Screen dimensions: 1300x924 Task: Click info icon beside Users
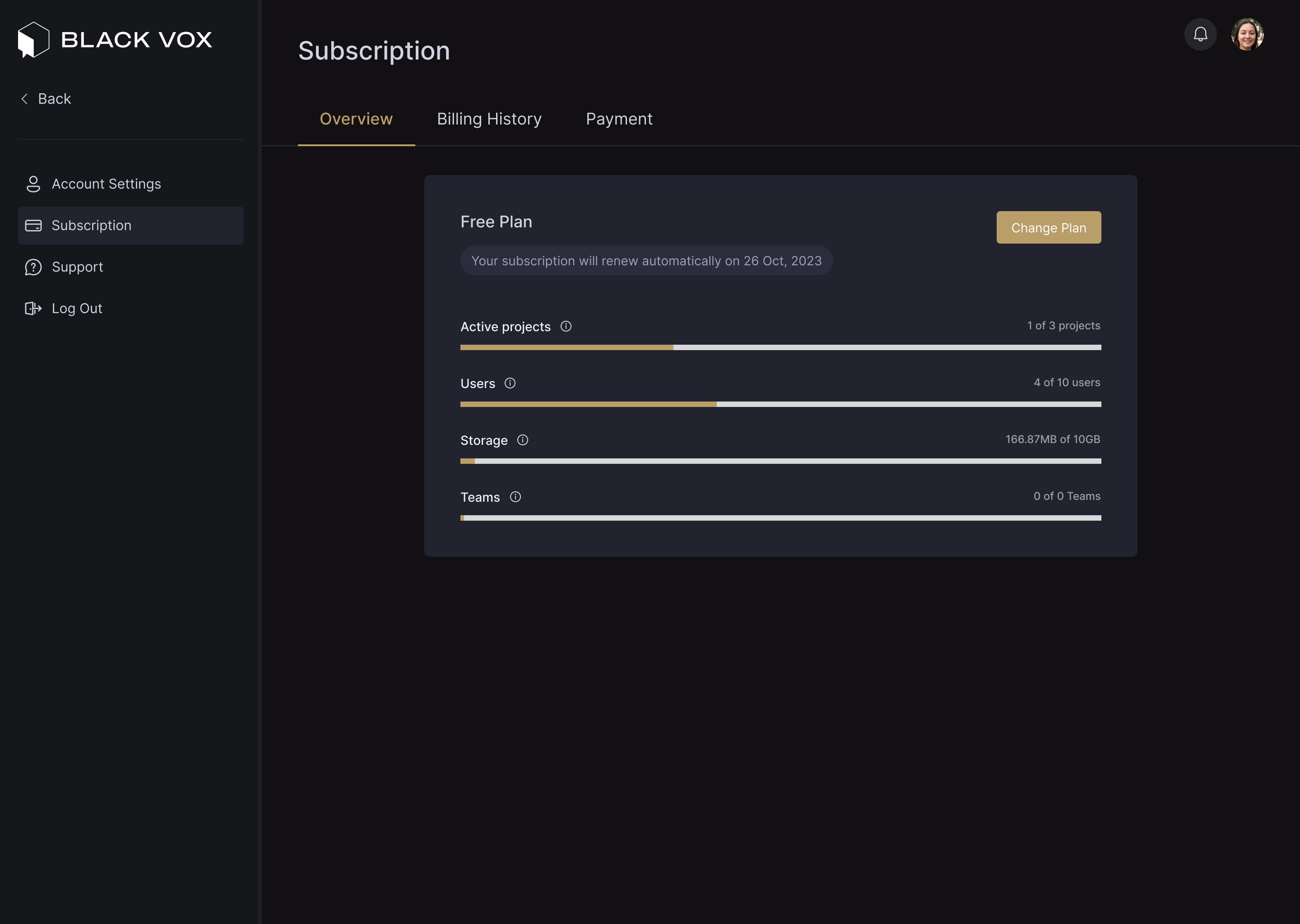tap(510, 383)
